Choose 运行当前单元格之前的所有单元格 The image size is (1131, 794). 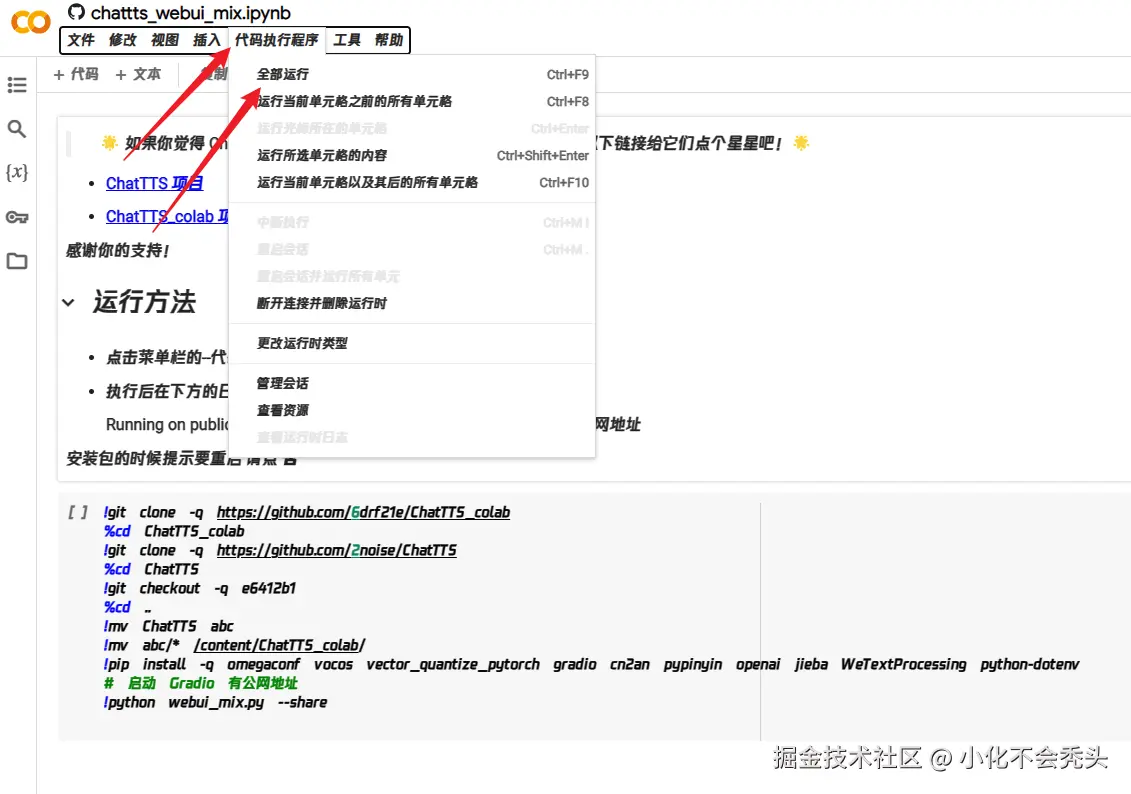coord(412,101)
